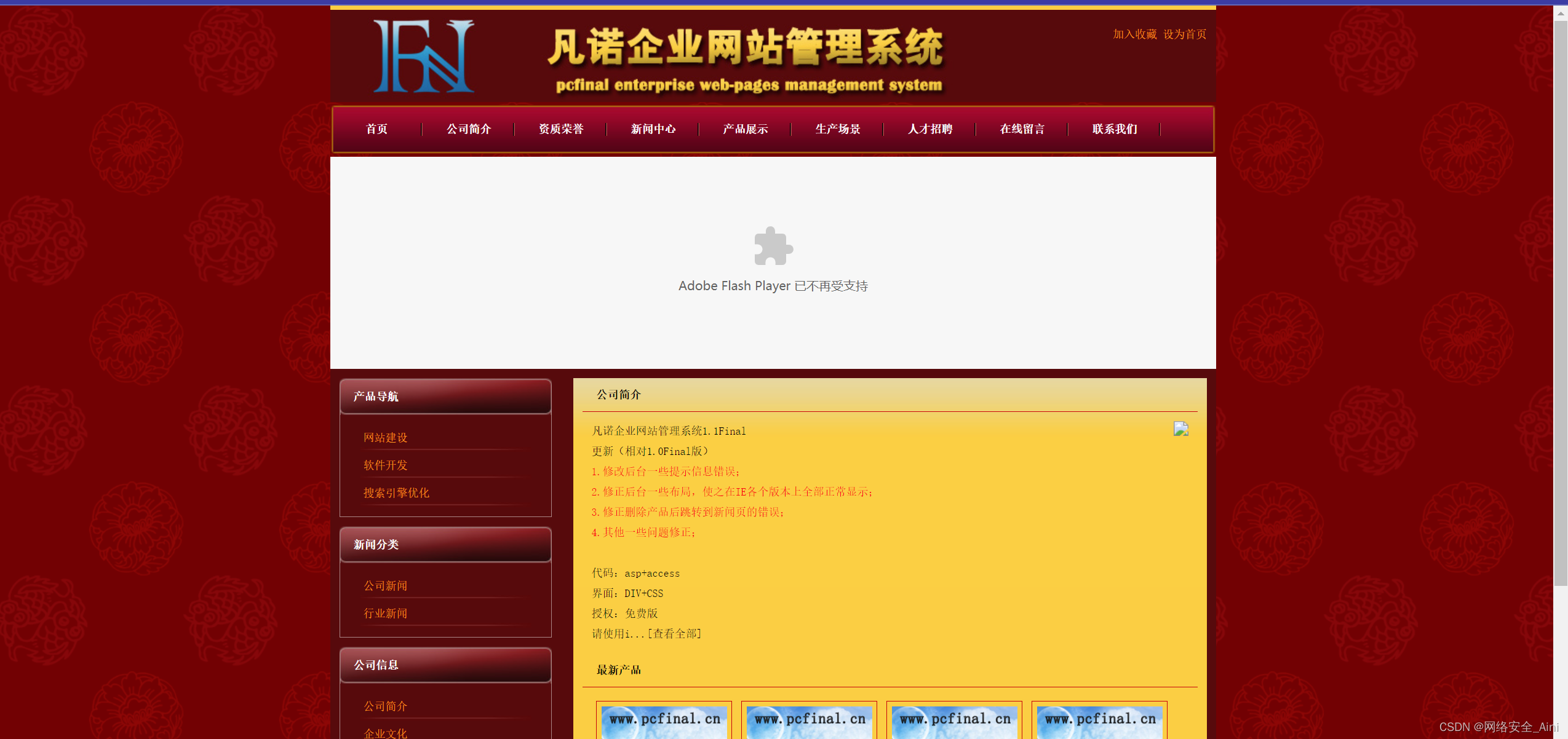Click the scrollbar up arrow
The height and width of the screenshot is (739, 1568).
1561,12
